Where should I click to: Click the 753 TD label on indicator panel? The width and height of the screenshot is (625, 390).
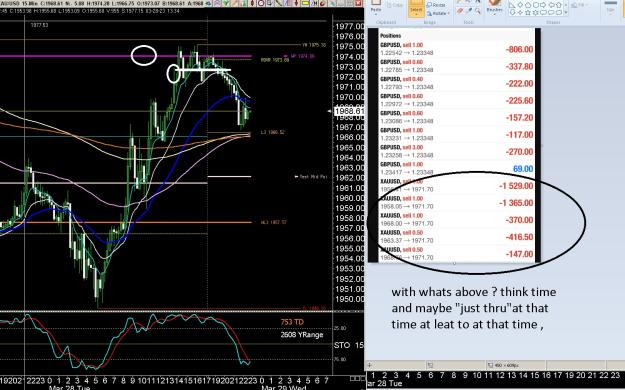click(x=292, y=322)
